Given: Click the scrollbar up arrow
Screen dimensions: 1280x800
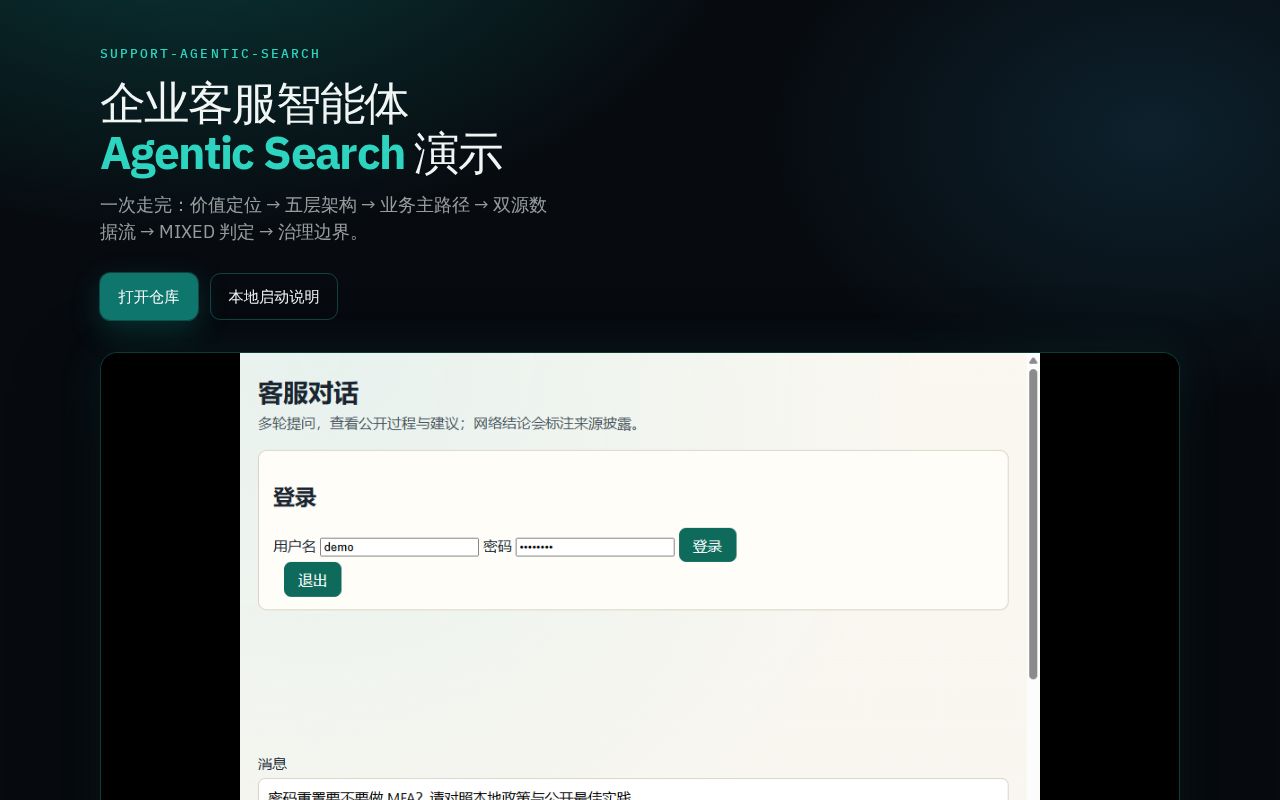Looking at the screenshot, I should (1033, 360).
